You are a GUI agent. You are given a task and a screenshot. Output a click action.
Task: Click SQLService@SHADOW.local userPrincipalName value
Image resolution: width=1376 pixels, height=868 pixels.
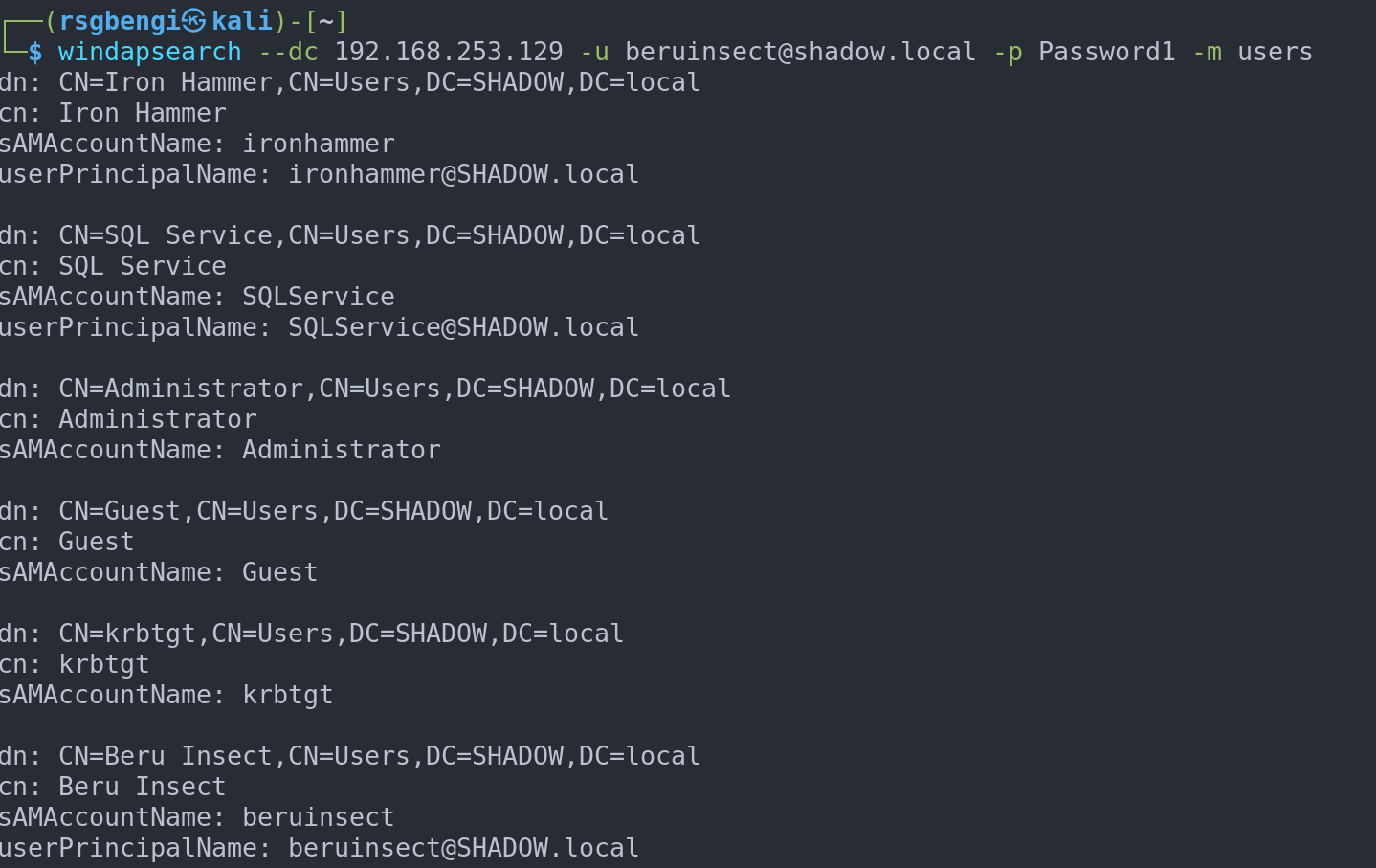coord(463,327)
